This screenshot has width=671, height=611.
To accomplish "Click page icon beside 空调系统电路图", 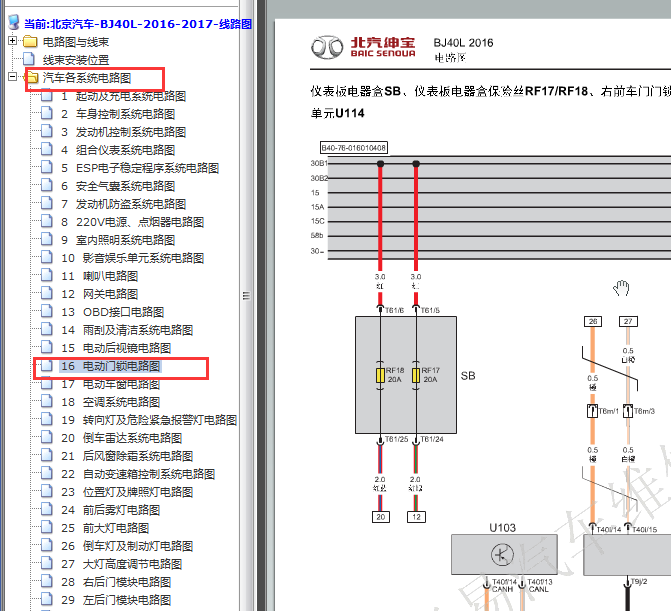I will [x=47, y=400].
